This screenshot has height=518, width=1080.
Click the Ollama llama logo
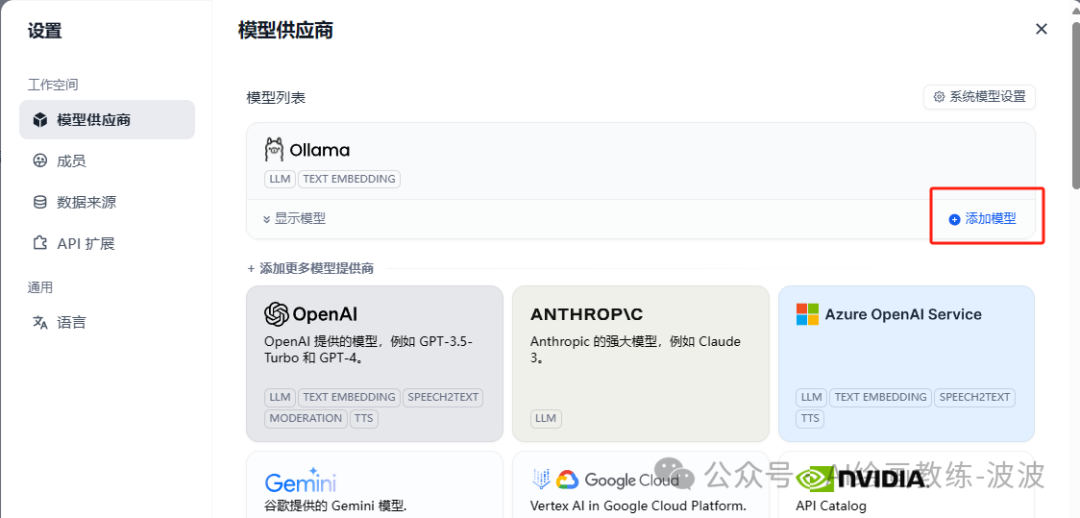point(274,149)
